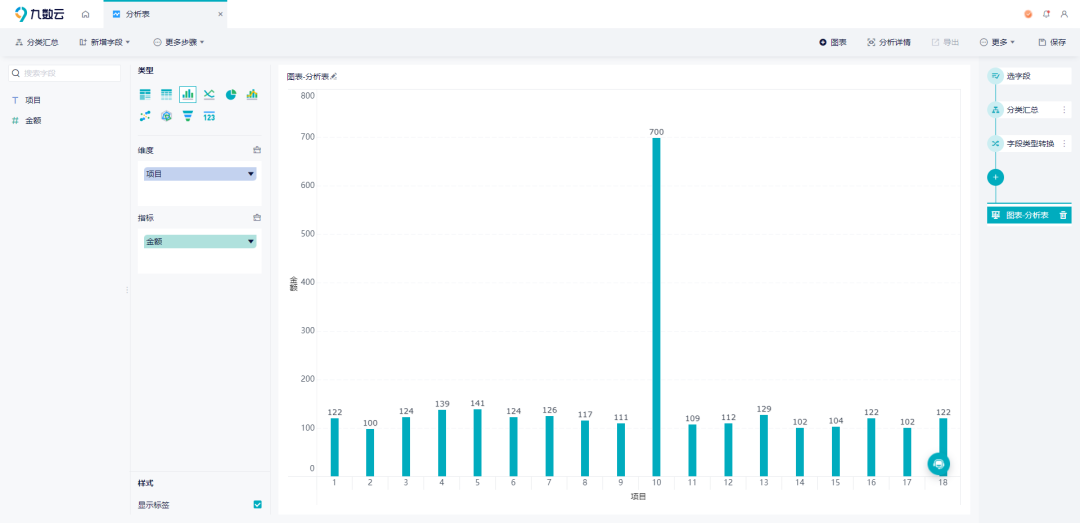Select the funnel chart type icon

click(188, 116)
